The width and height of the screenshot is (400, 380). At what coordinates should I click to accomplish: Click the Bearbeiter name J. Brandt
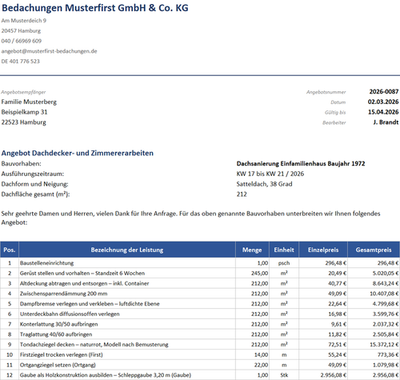tap(386, 122)
